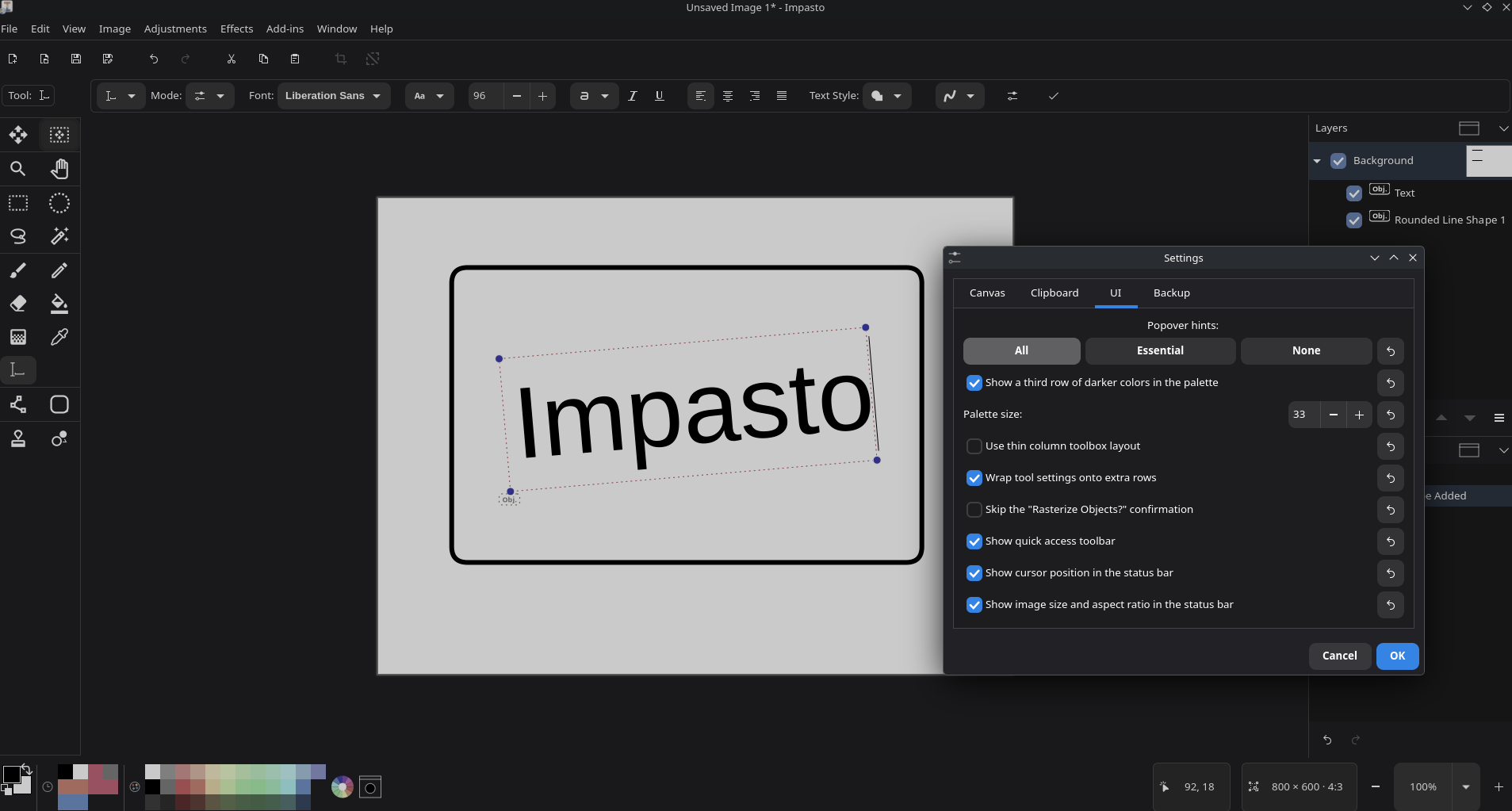Open the curve type dropdown

pos(959,96)
